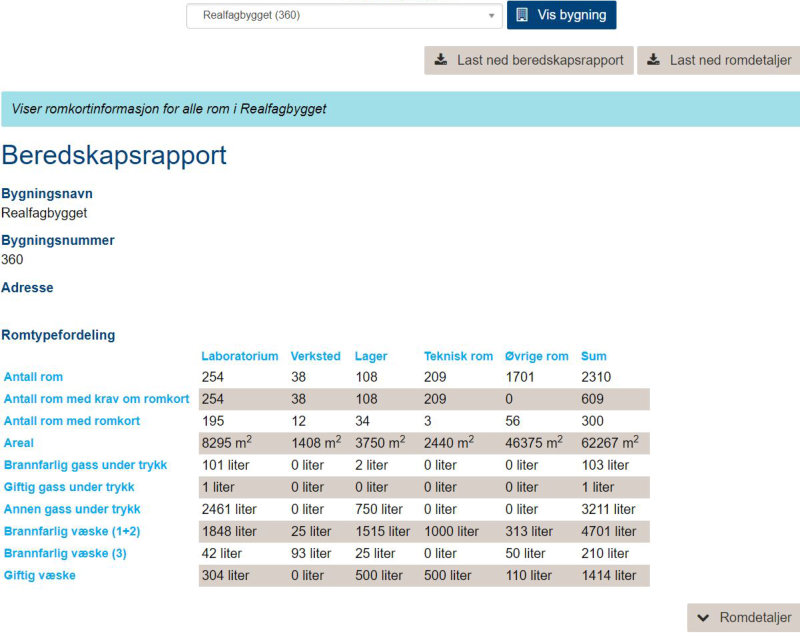Viewport: 800px width, 637px height.
Task: Click the Bygningsnummer label
Action: [x=58, y=240]
